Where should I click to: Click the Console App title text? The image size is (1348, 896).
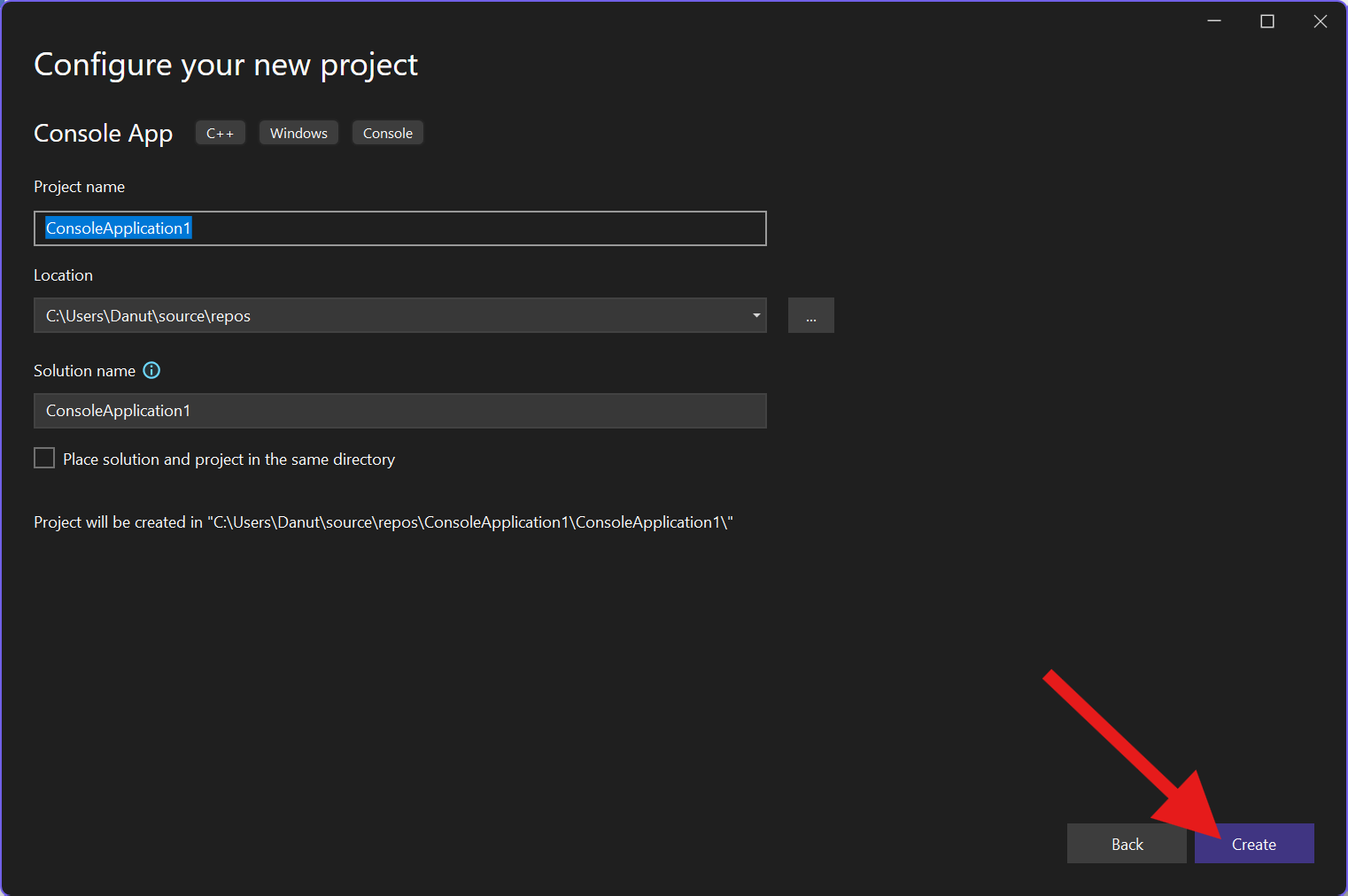(x=104, y=133)
